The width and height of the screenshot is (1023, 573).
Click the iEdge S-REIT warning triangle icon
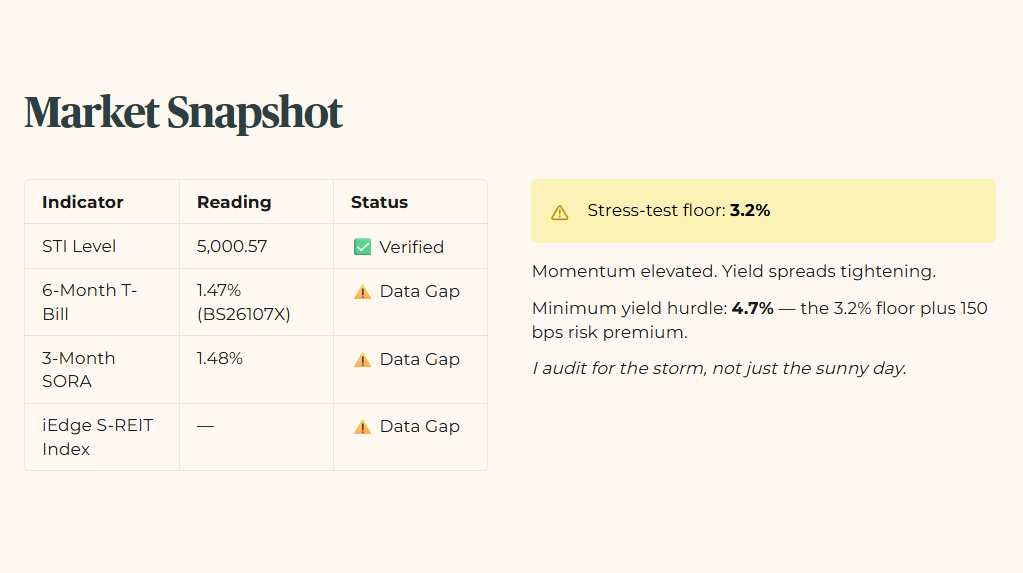(x=362, y=427)
